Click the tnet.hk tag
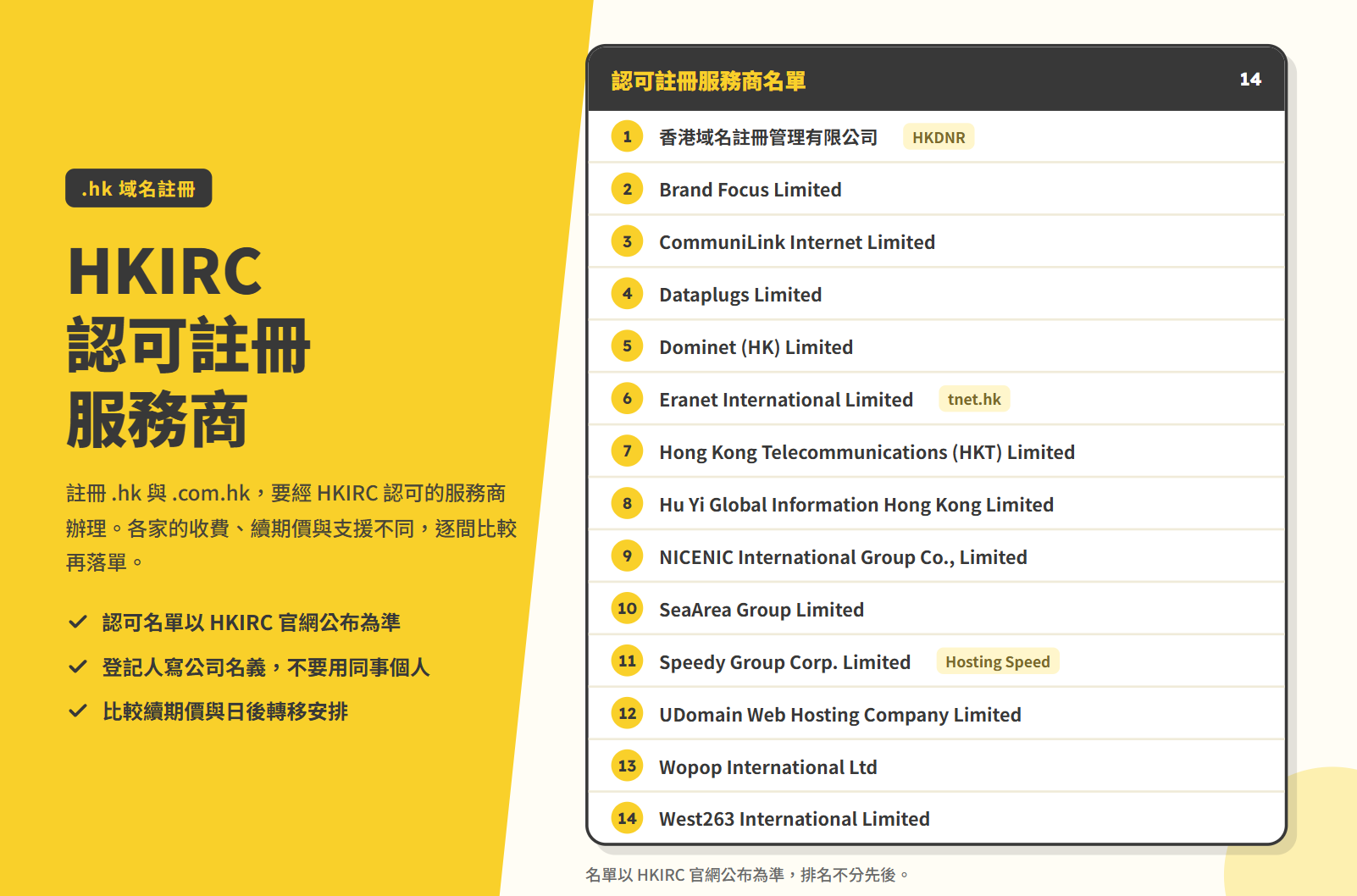This screenshot has height=896, width=1357. coord(974,399)
